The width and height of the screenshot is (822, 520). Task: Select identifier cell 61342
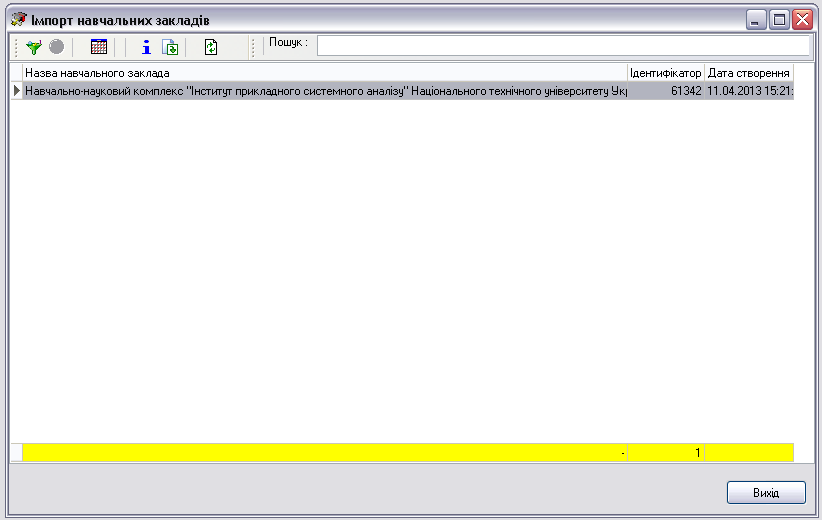(666, 91)
